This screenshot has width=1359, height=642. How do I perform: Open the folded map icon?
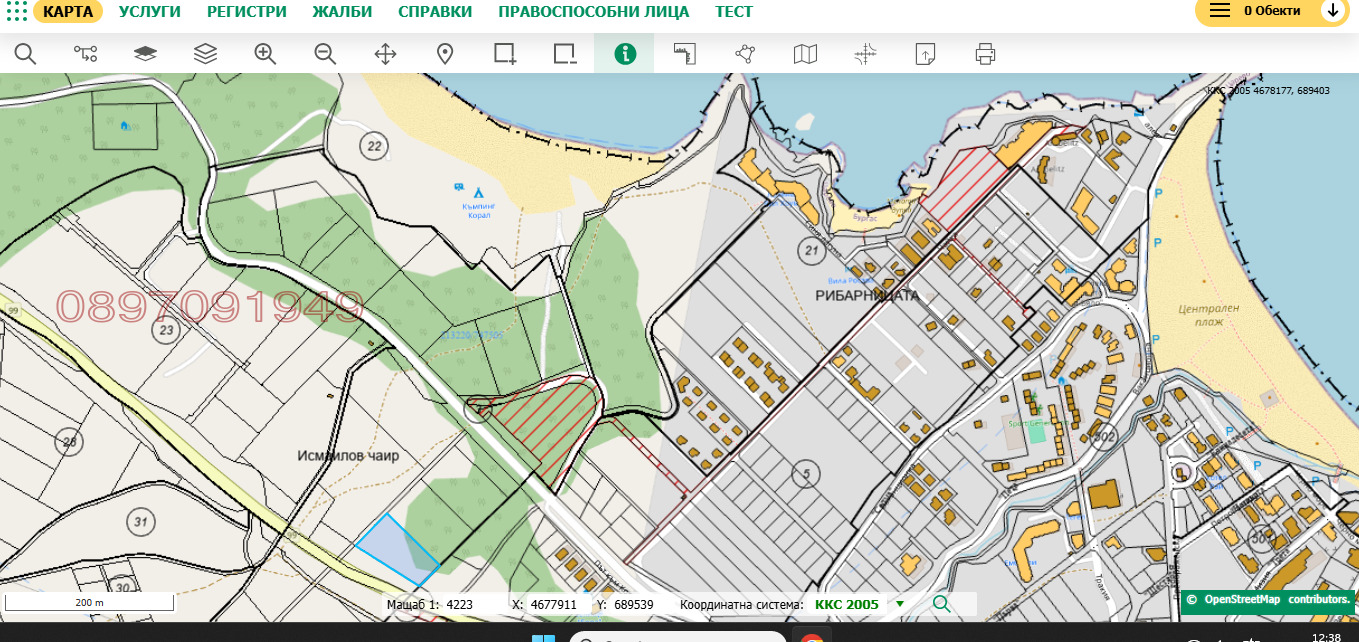click(x=805, y=54)
